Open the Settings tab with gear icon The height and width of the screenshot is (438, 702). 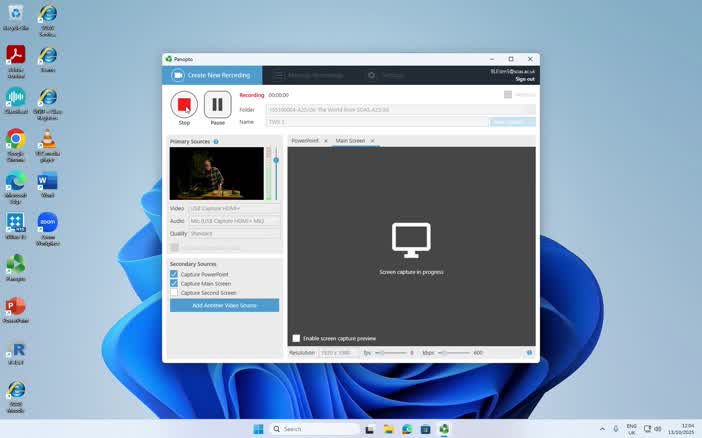386,75
